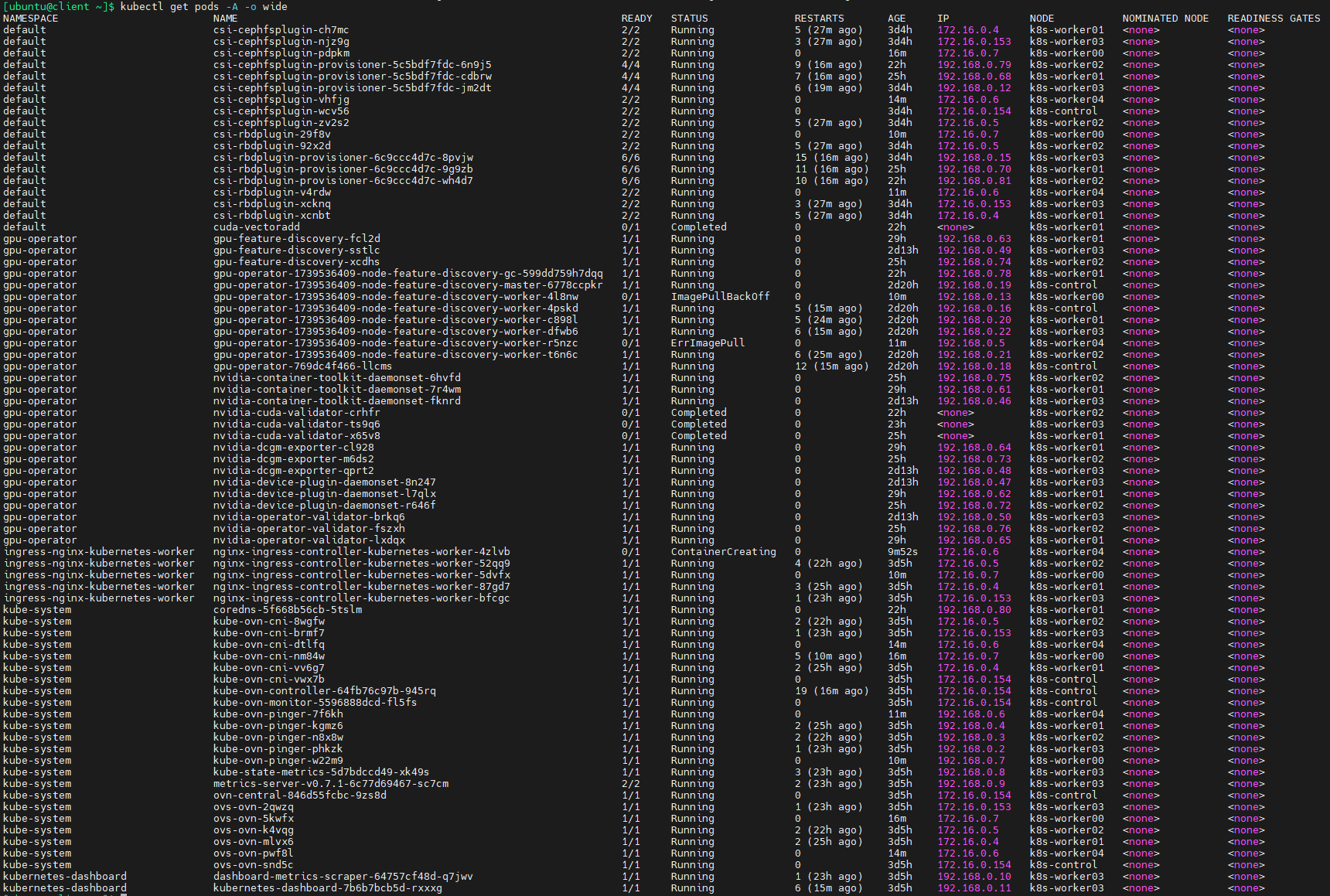Select pod name csi-cephfsplugin-njz9g
The width and height of the screenshot is (1330, 896).
(281, 41)
